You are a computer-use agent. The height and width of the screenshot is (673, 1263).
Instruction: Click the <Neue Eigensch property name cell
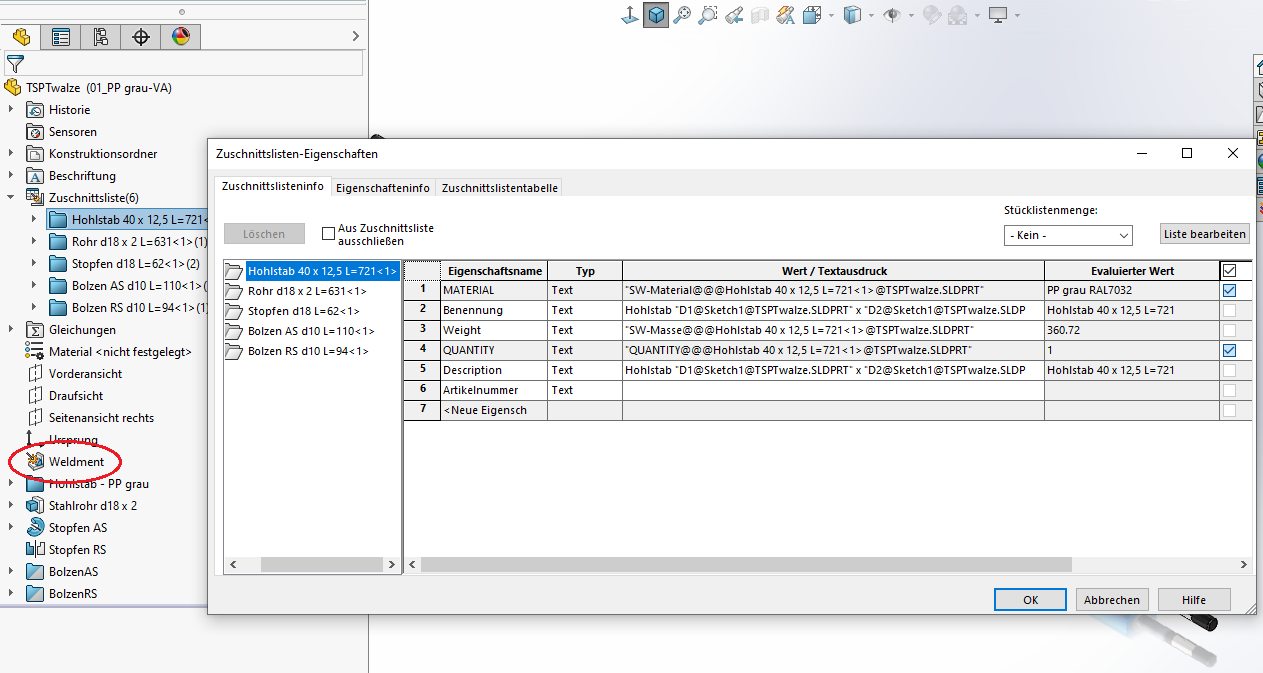[x=494, y=410]
